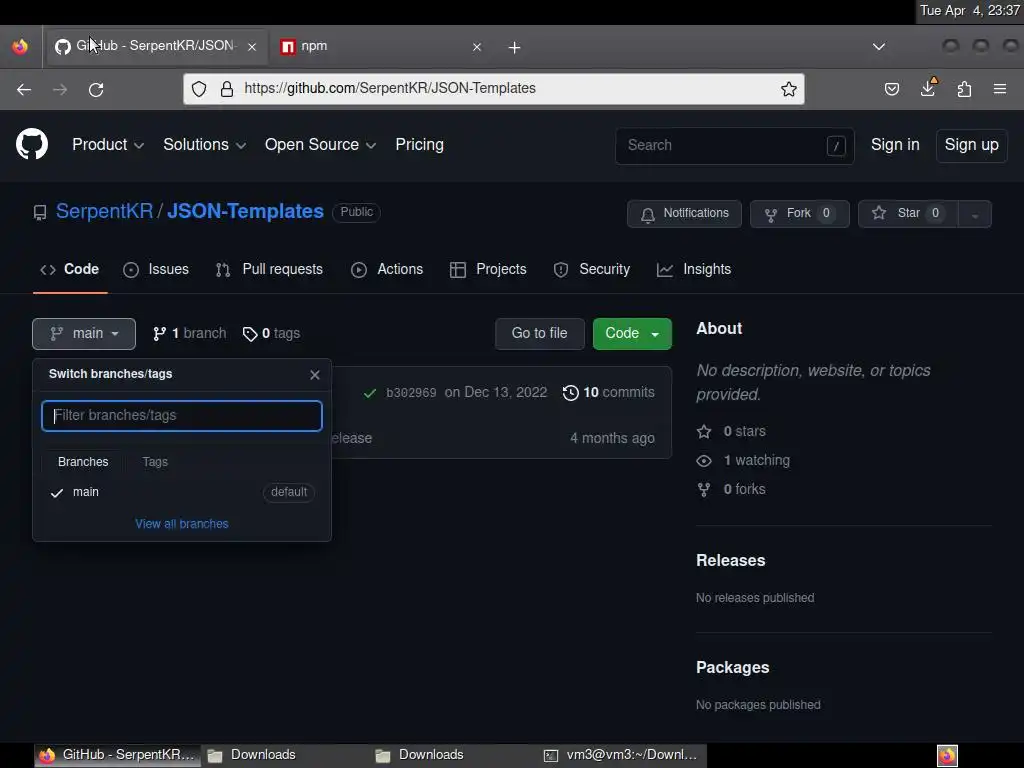
Task: Click the clock in the top panel
Action: (x=969, y=10)
